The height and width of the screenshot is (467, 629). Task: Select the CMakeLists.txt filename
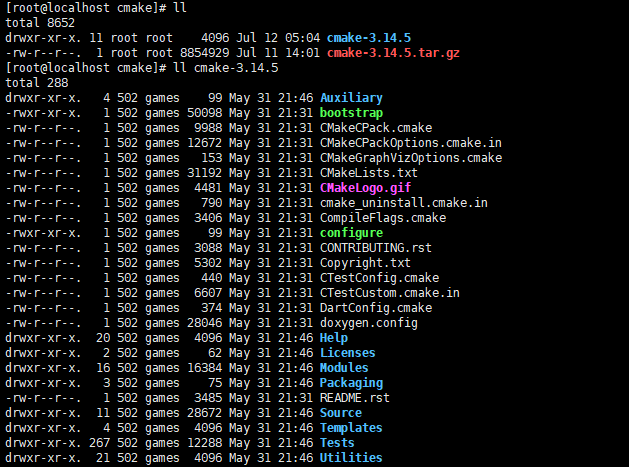[x=369, y=173]
